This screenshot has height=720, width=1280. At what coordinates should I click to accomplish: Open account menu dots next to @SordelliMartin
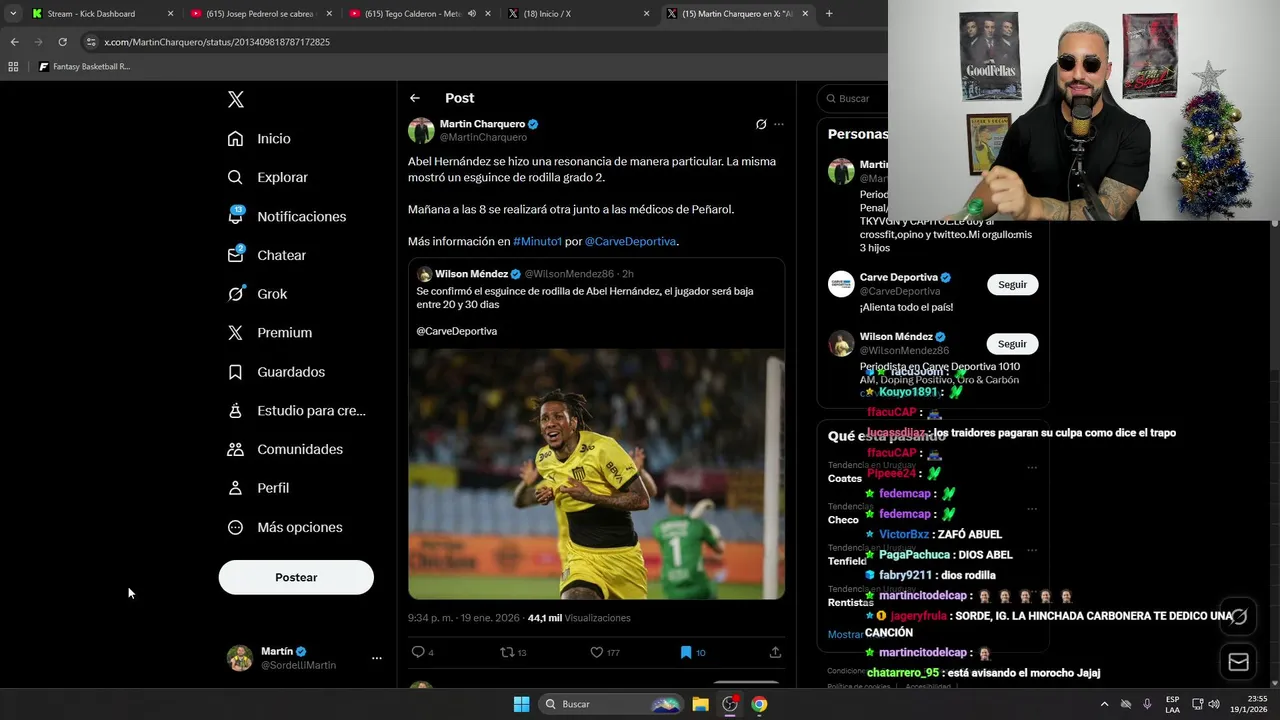pyautogui.click(x=377, y=658)
